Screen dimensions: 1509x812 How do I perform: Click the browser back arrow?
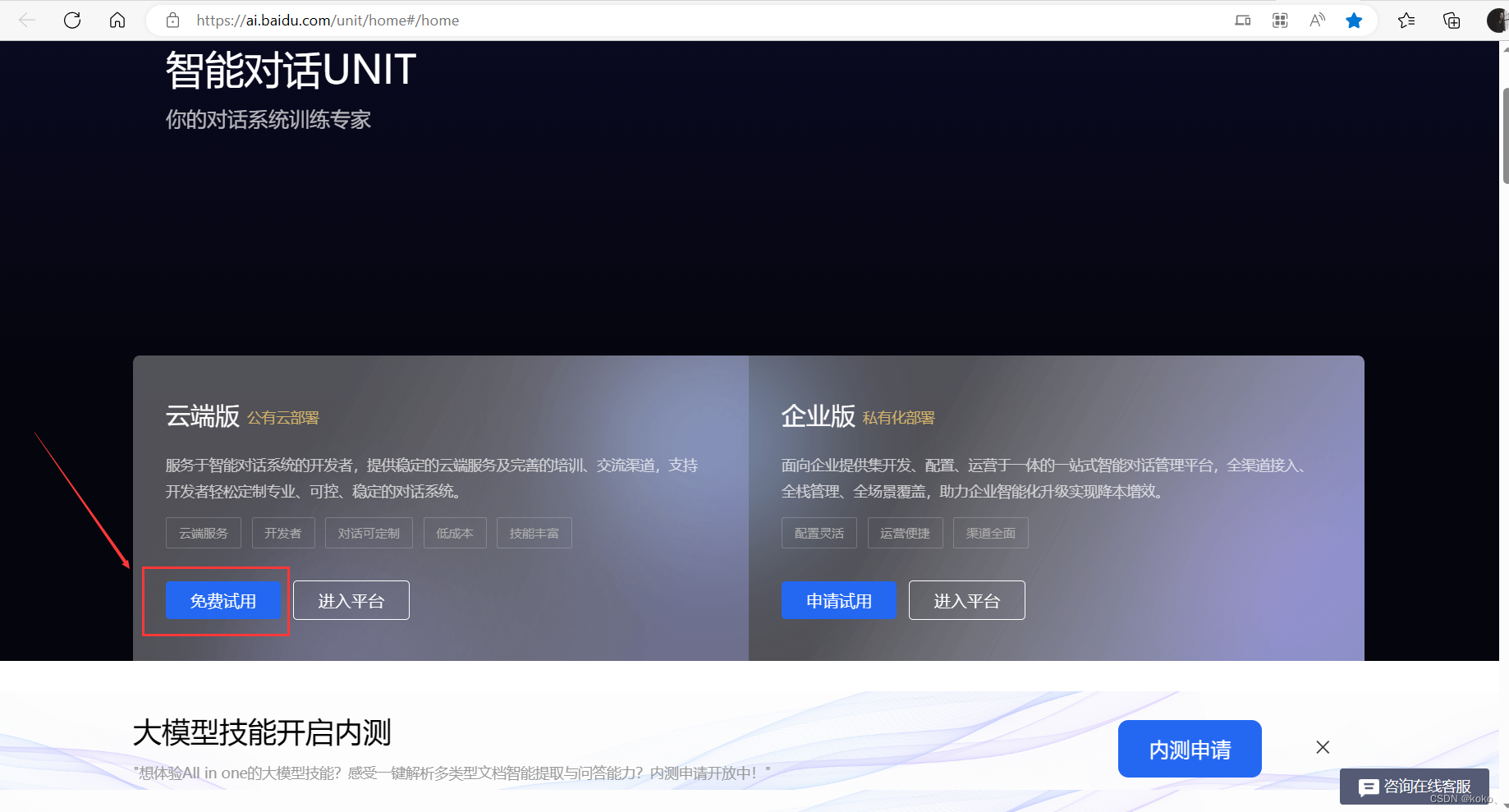point(27,21)
